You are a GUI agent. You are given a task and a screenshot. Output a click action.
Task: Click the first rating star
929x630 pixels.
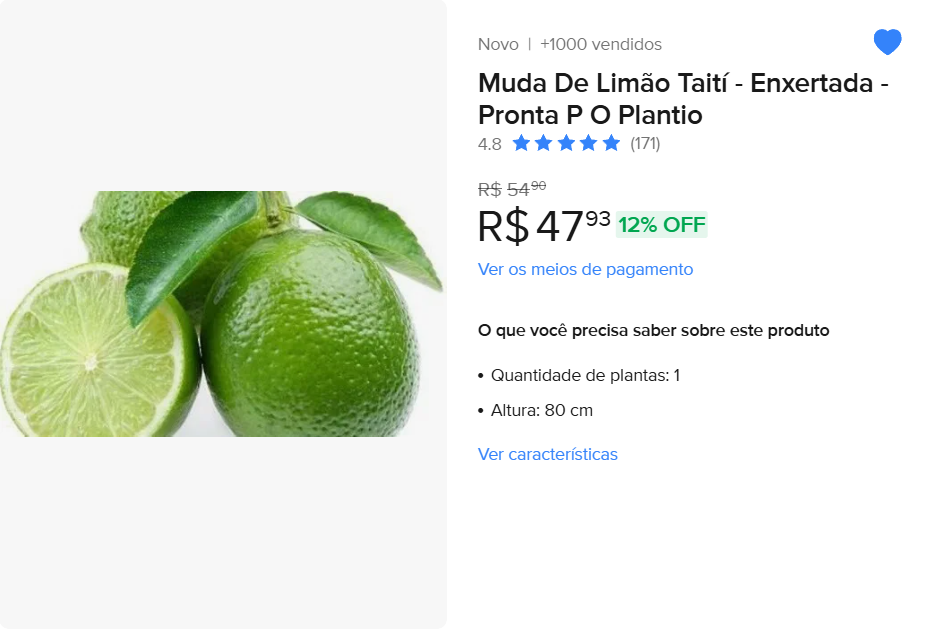[521, 143]
